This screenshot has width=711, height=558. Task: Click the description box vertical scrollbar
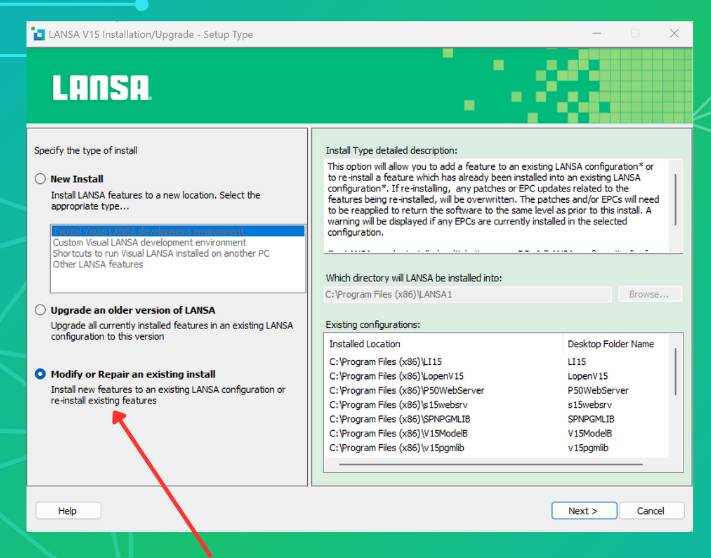click(676, 200)
